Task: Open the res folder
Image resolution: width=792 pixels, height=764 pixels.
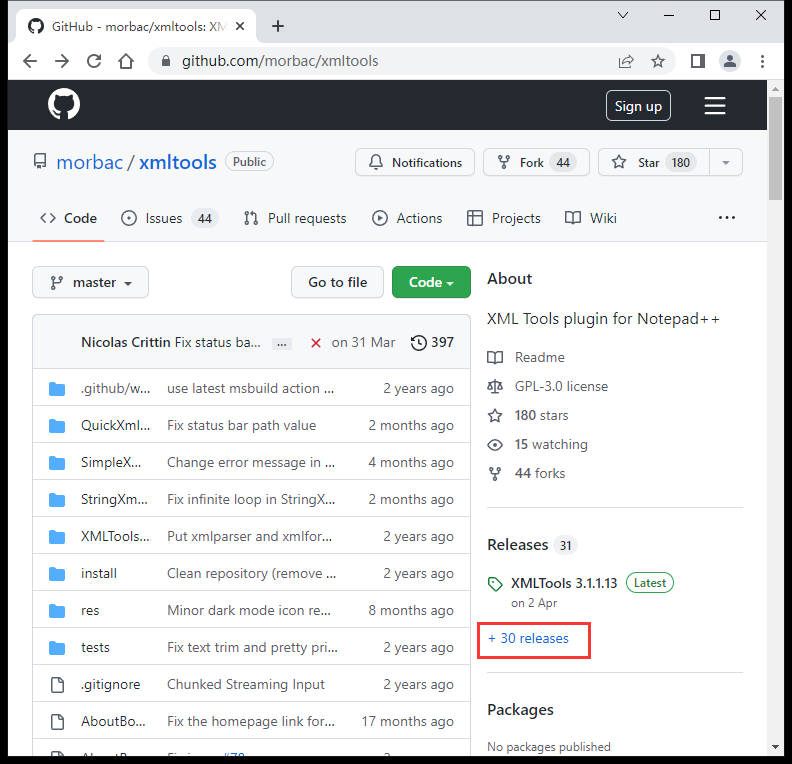Action: coord(90,610)
